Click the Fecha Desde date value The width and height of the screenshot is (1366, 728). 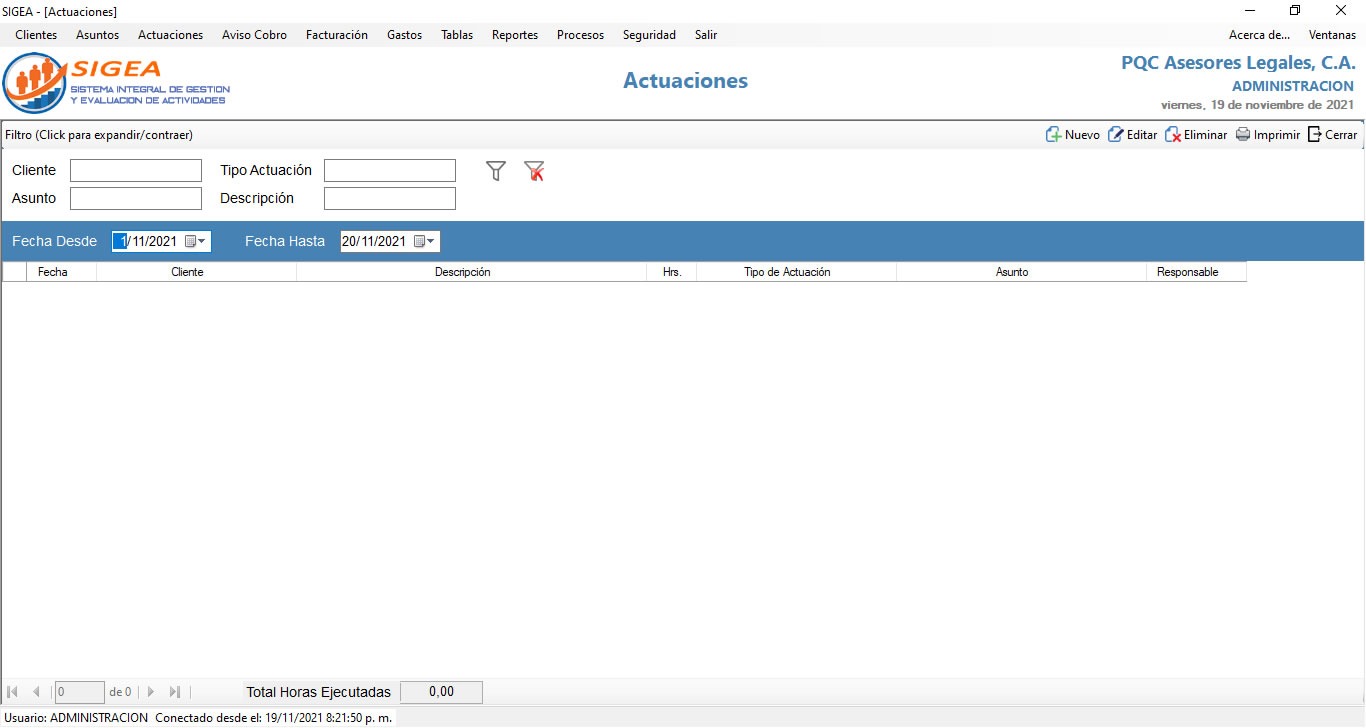[x=146, y=241]
